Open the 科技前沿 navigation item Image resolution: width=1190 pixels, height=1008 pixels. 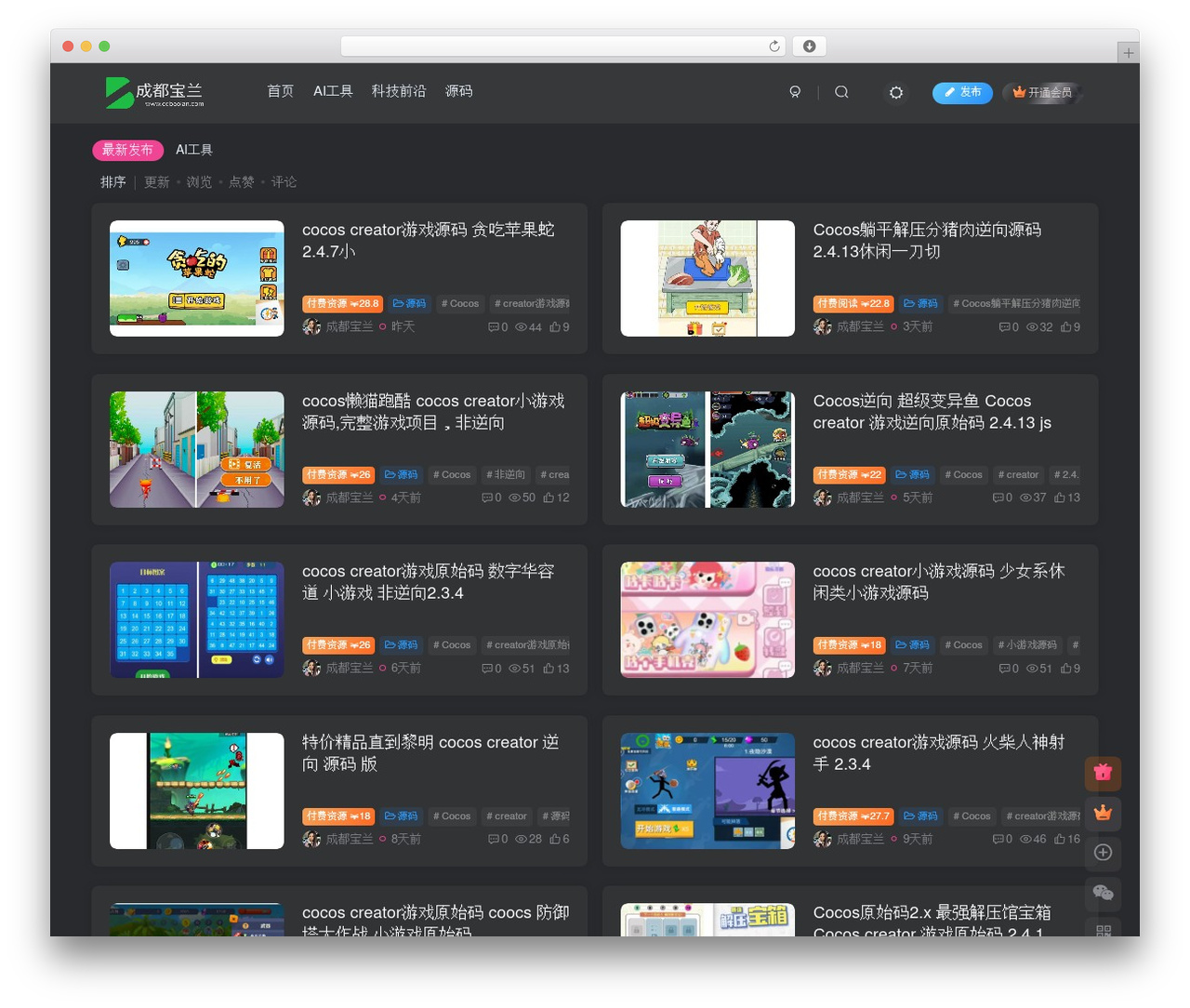pyautogui.click(x=399, y=91)
